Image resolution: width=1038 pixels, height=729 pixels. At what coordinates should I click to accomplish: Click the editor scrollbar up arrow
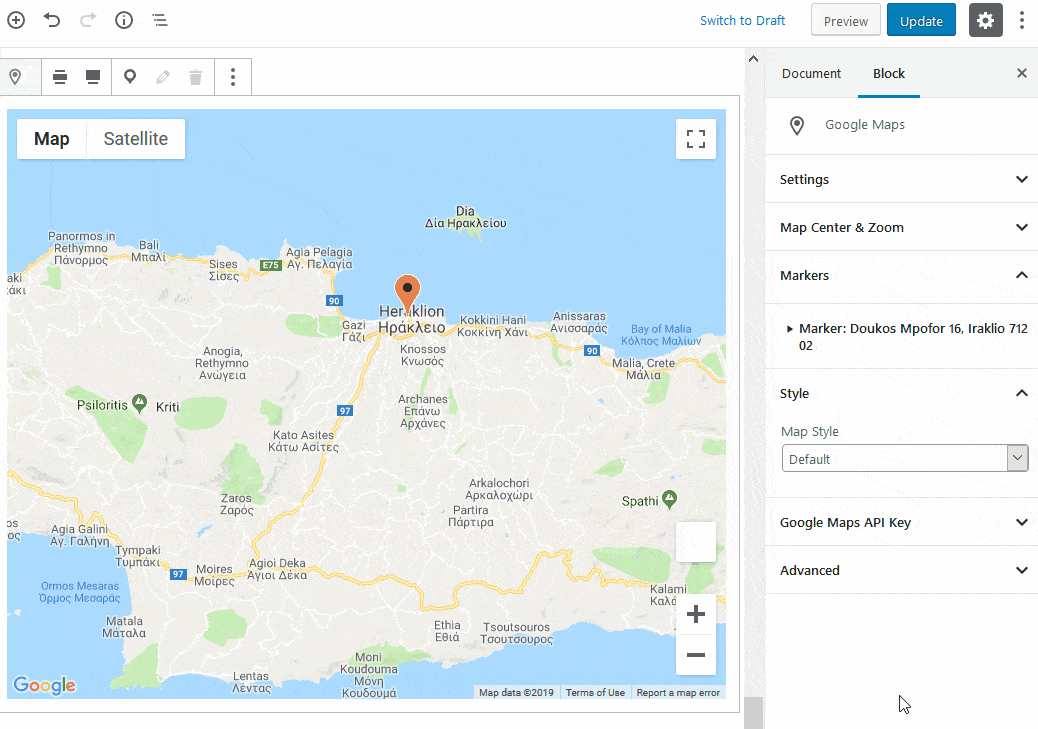click(753, 58)
